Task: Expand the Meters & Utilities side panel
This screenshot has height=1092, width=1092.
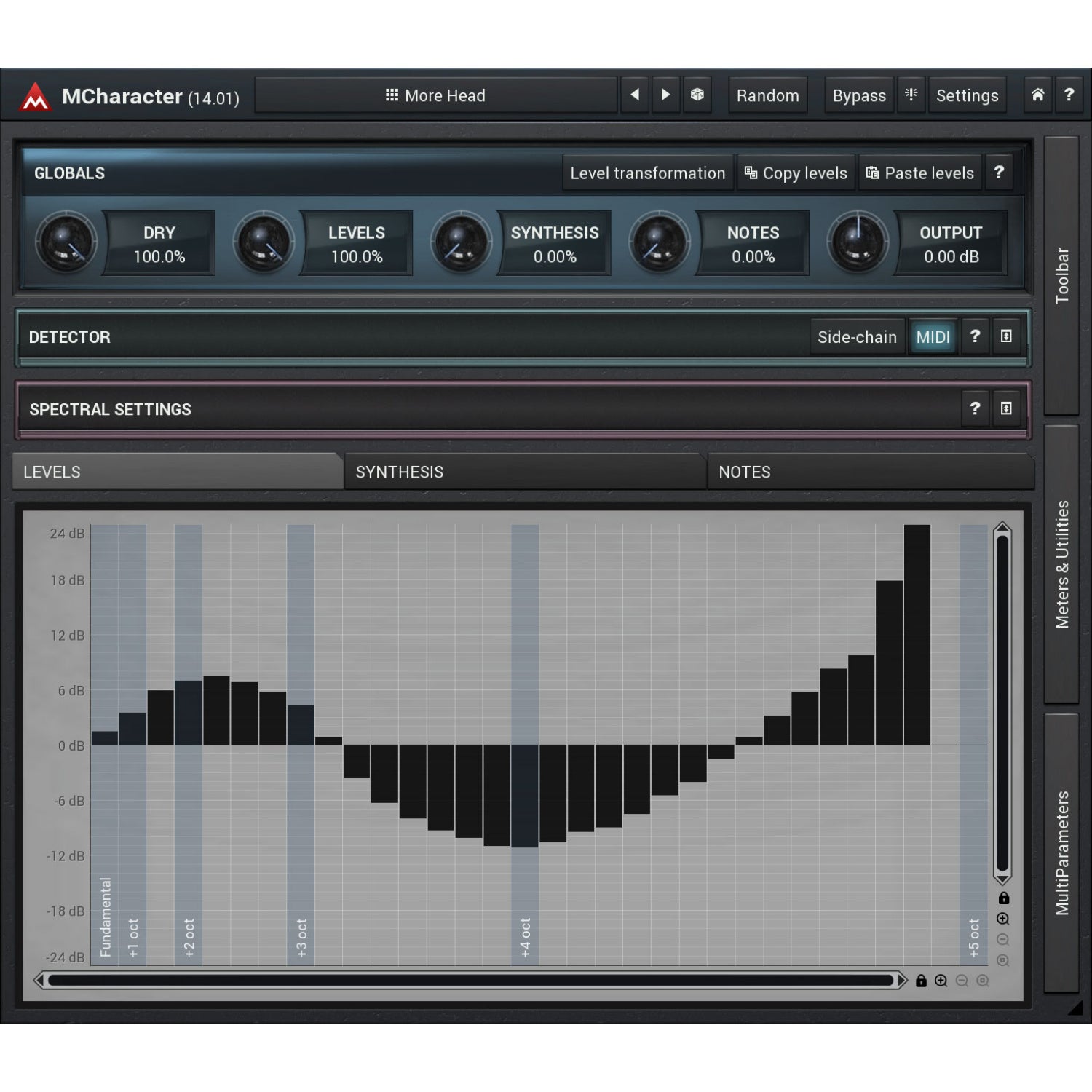Action: [x=1061, y=564]
